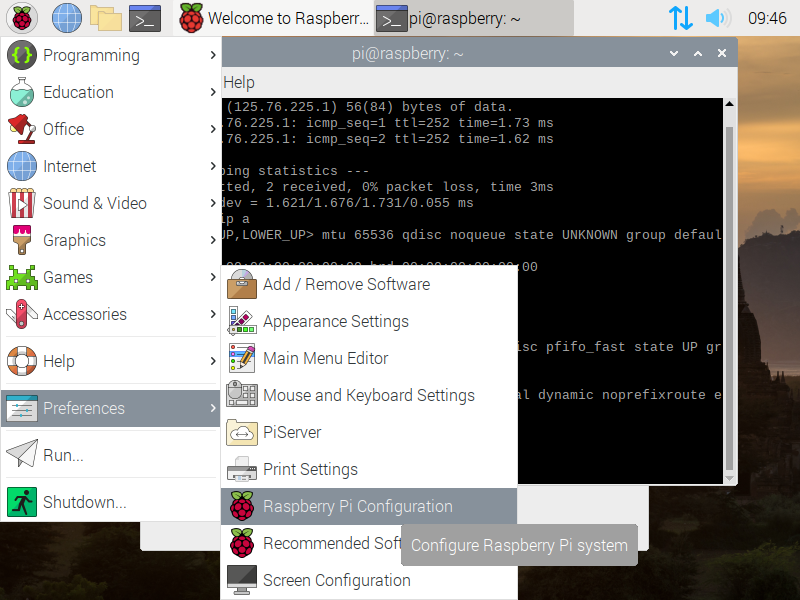The image size is (800, 600).
Task: Click the Recommended Software raspberry icon
Action: pos(242,543)
